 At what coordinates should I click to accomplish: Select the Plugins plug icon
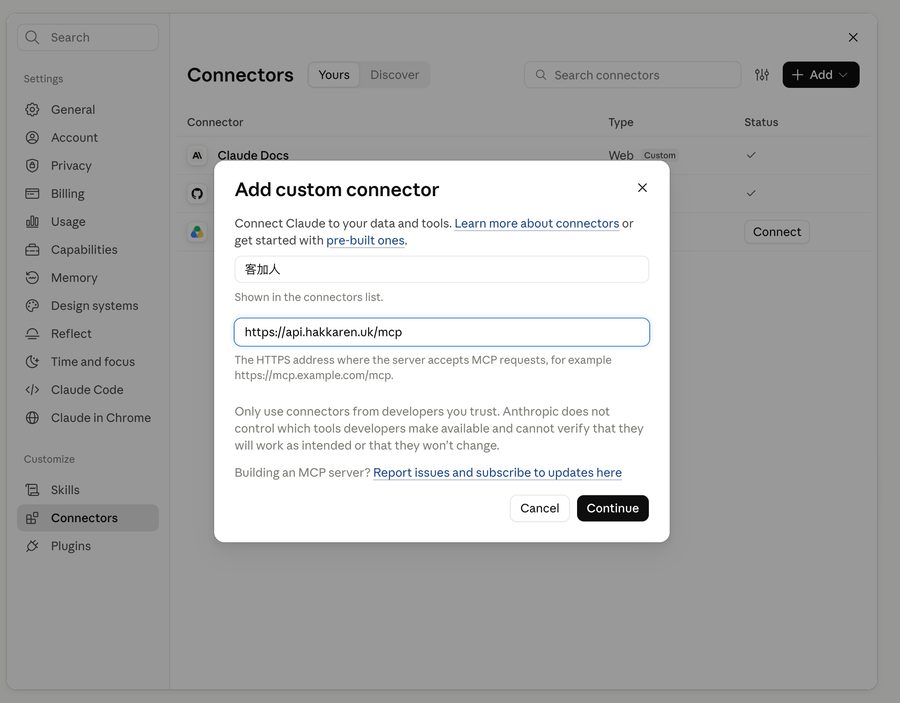pyautogui.click(x=33, y=546)
